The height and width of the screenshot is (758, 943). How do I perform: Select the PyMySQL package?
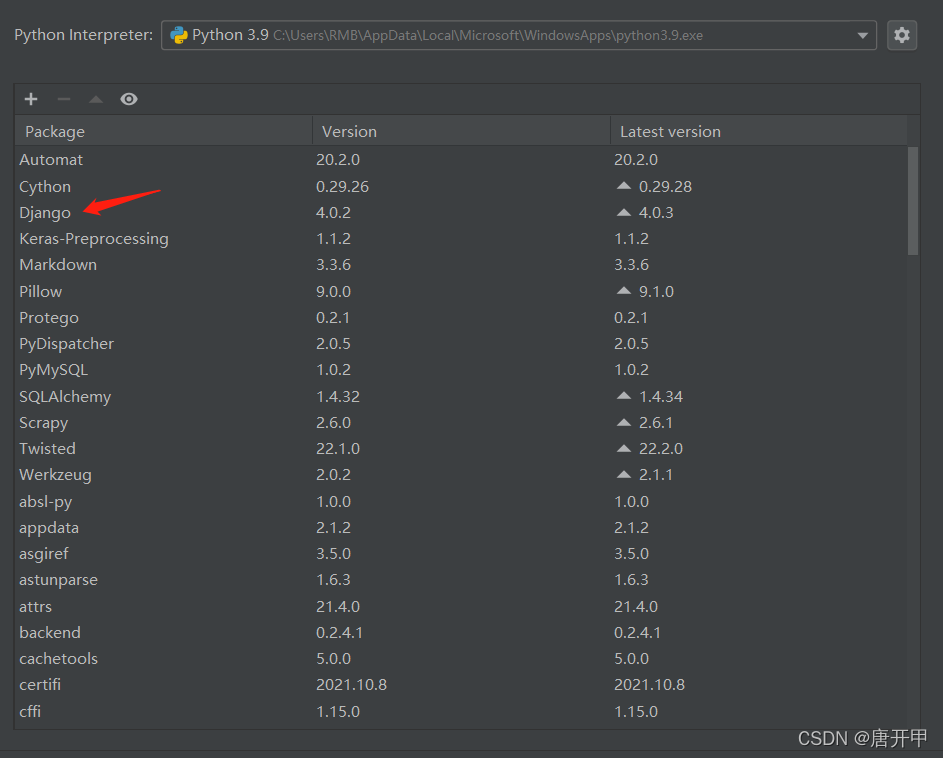[54, 370]
